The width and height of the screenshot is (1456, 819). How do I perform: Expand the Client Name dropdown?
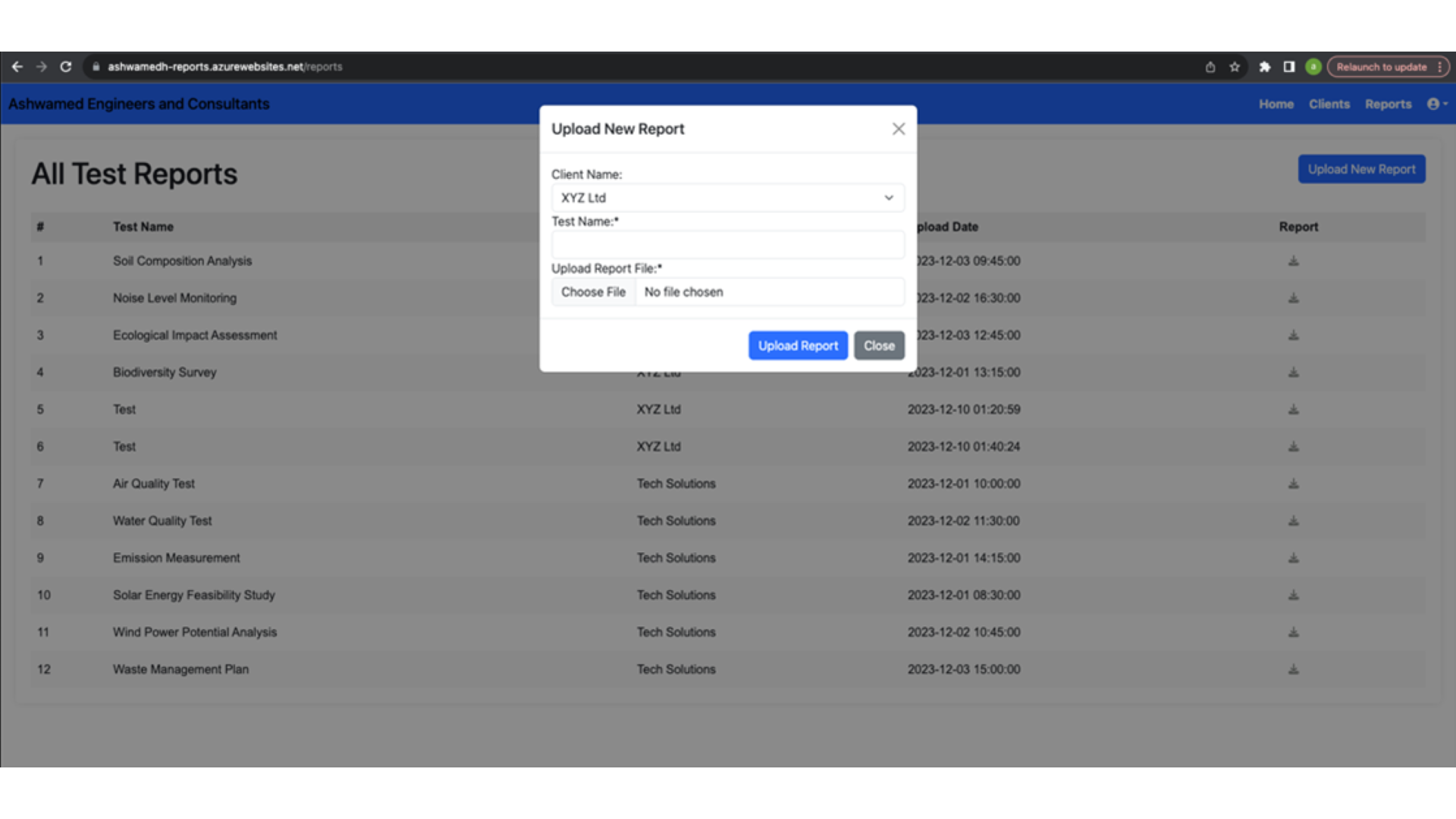point(727,198)
